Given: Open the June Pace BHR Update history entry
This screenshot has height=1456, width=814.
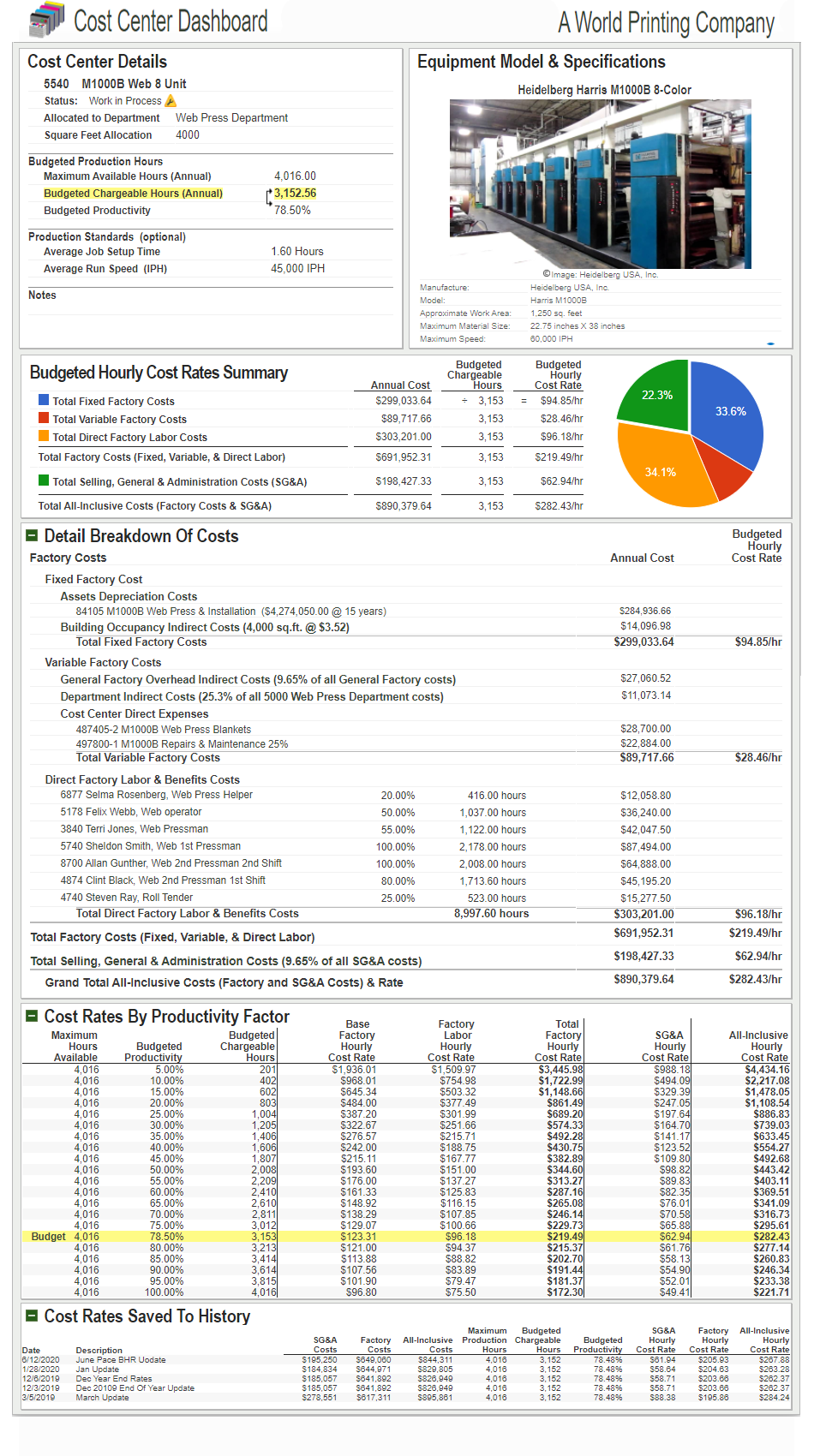Looking at the screenshot, I should (x=121, y=1360).
